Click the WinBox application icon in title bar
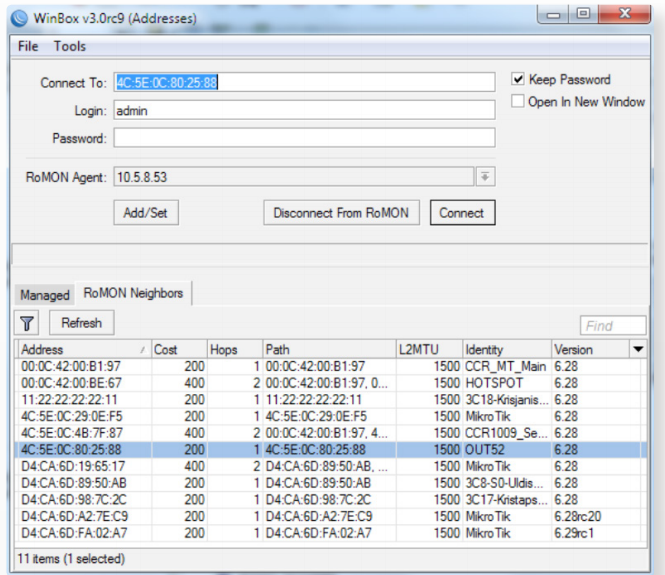Screen dimensions: 665x575 [19, 18]
